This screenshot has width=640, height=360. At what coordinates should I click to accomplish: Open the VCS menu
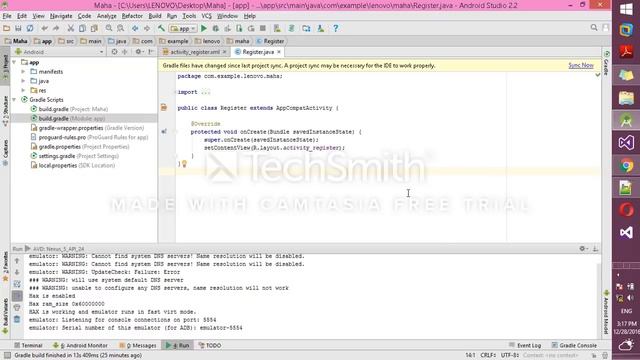[207, 16]
